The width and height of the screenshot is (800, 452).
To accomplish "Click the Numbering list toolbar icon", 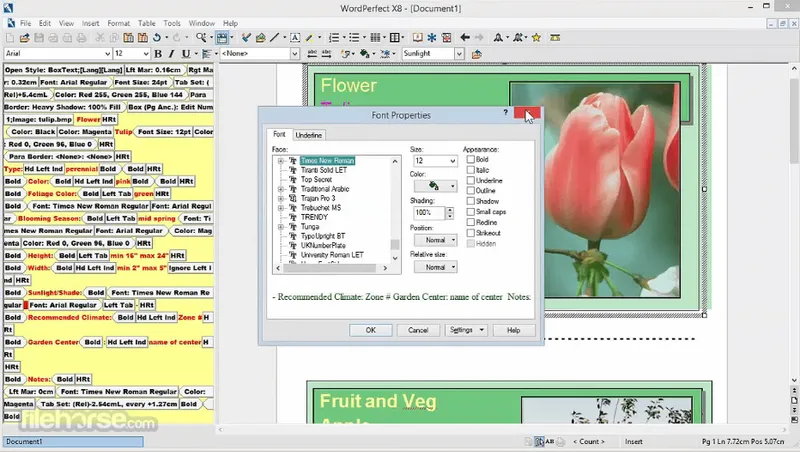I will 334,38.
